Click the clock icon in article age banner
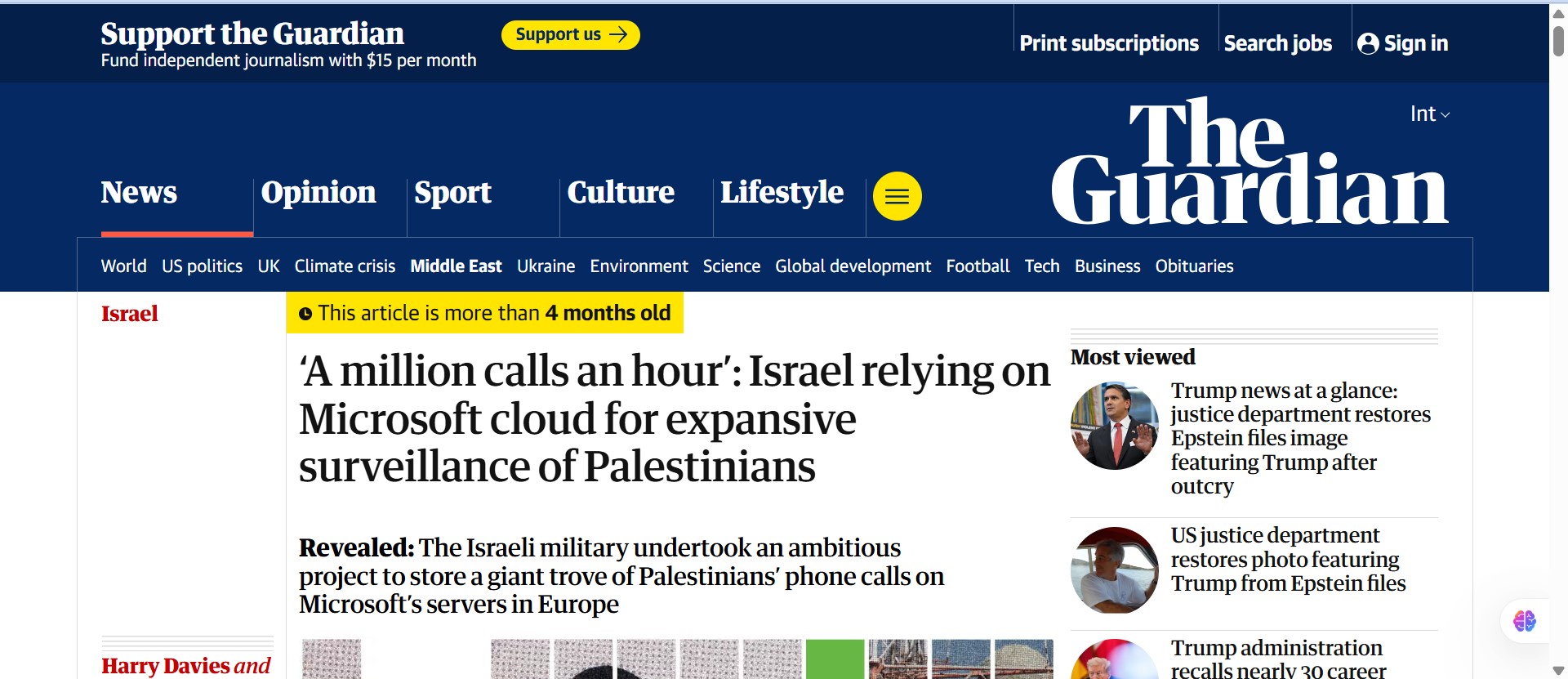Screen dimensions: 1568x679 click(x=305, y=314)
